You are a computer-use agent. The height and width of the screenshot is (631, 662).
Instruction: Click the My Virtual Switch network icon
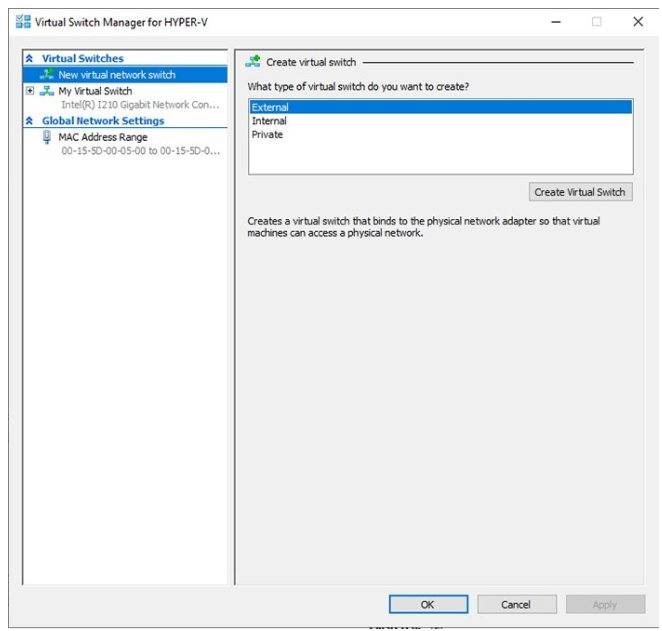tap(47, 91)
